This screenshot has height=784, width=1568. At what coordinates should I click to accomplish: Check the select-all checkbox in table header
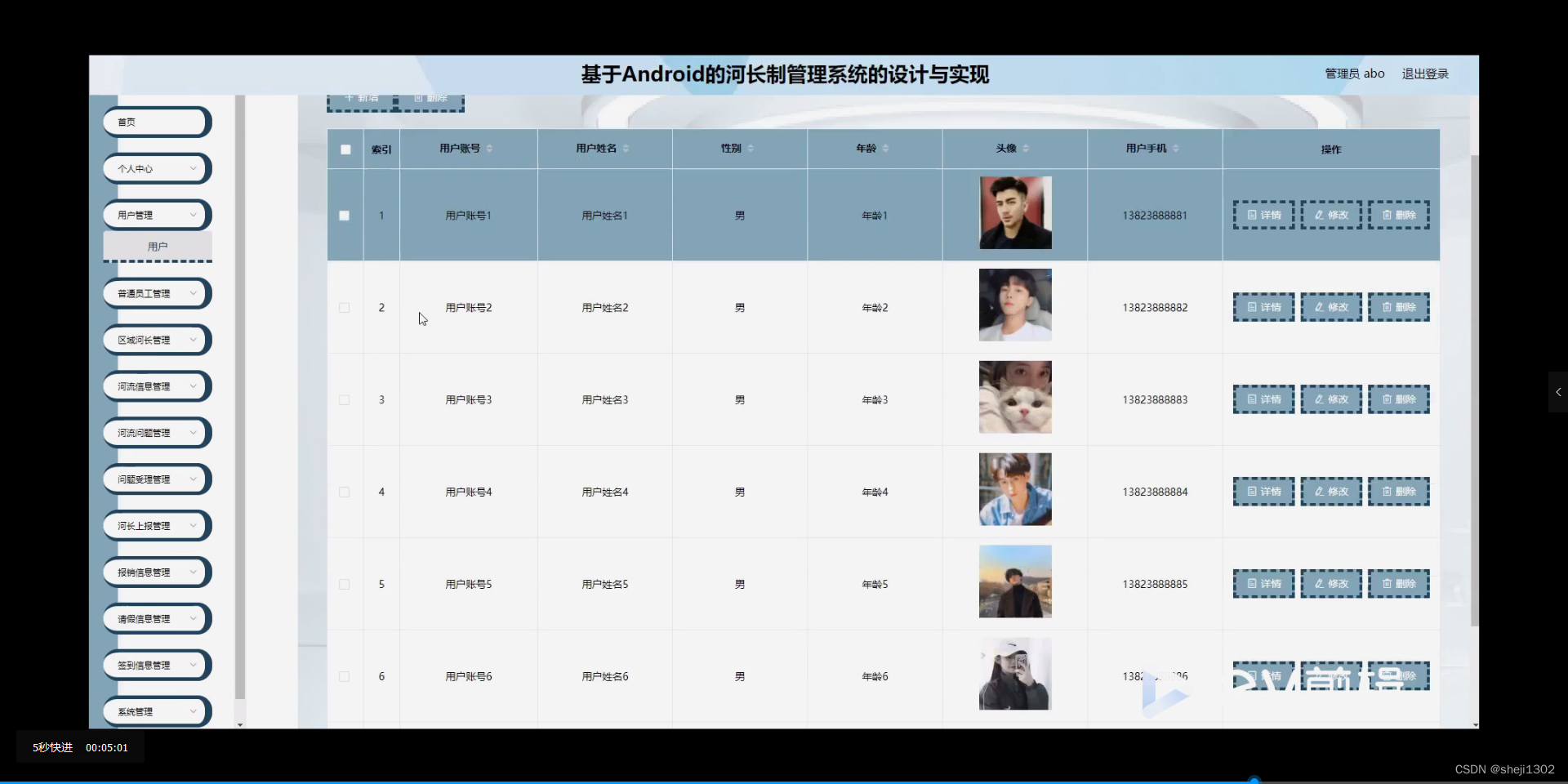point(345,149)
